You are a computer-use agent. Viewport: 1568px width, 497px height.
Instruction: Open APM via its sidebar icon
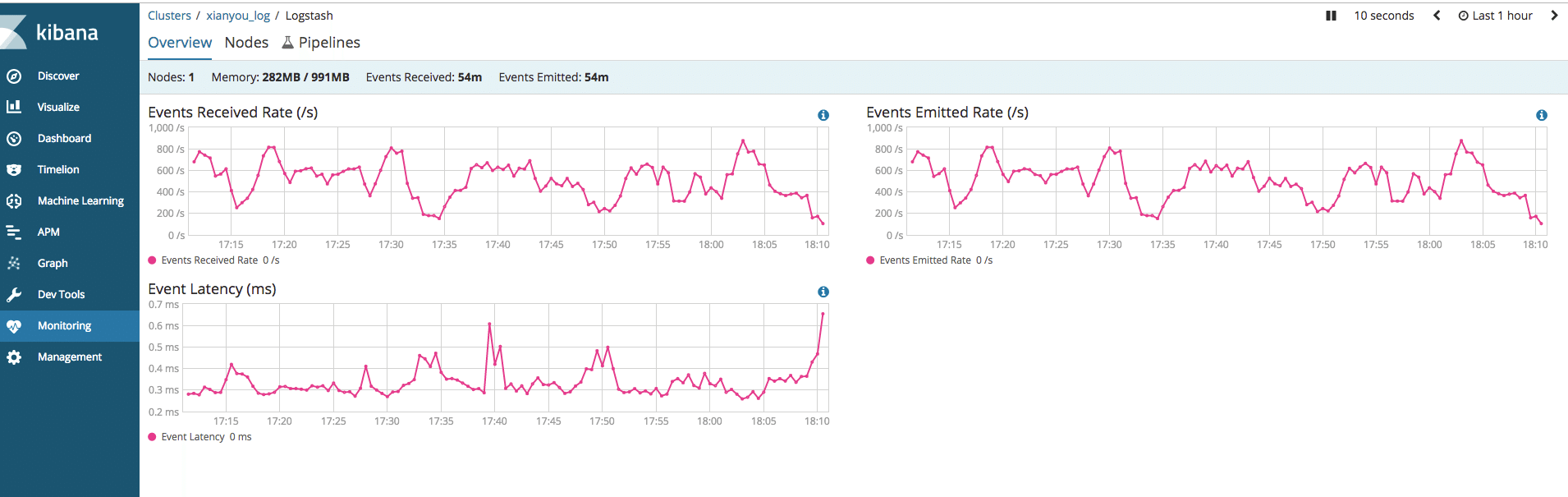point(14,232)
